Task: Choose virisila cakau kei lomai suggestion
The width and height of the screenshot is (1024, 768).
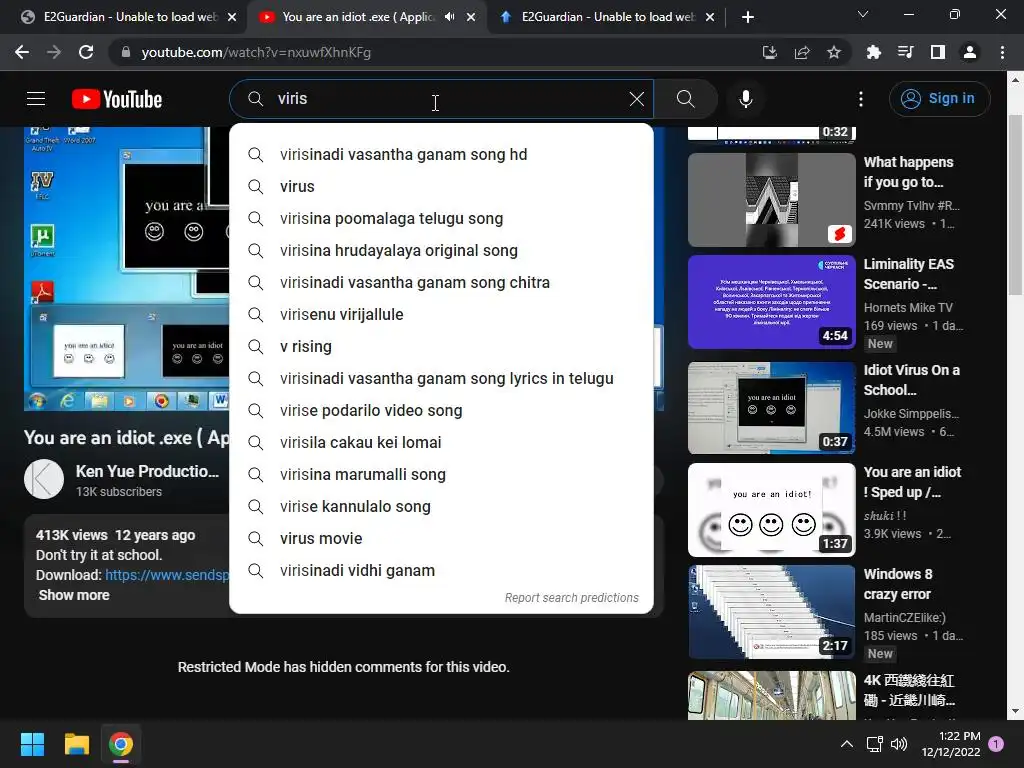Action: (441, 442)
